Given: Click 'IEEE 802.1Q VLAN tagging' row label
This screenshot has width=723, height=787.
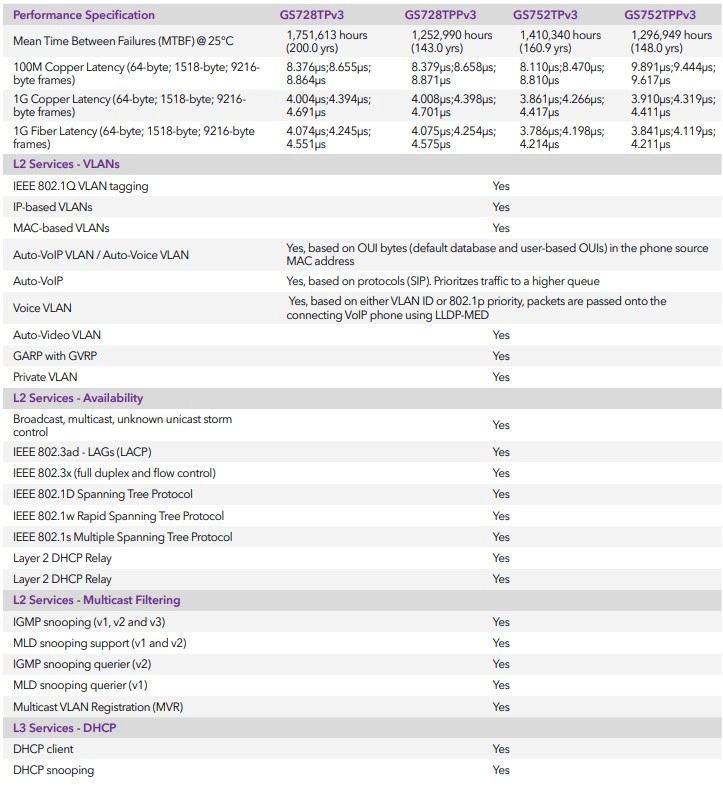Looking at the screenshot, I should (81, 186).
